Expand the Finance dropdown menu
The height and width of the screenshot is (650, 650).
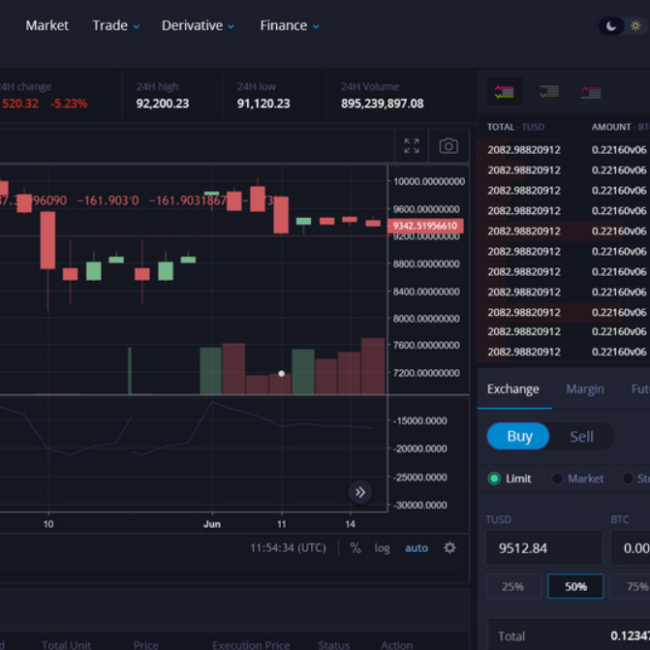(289, 26)
